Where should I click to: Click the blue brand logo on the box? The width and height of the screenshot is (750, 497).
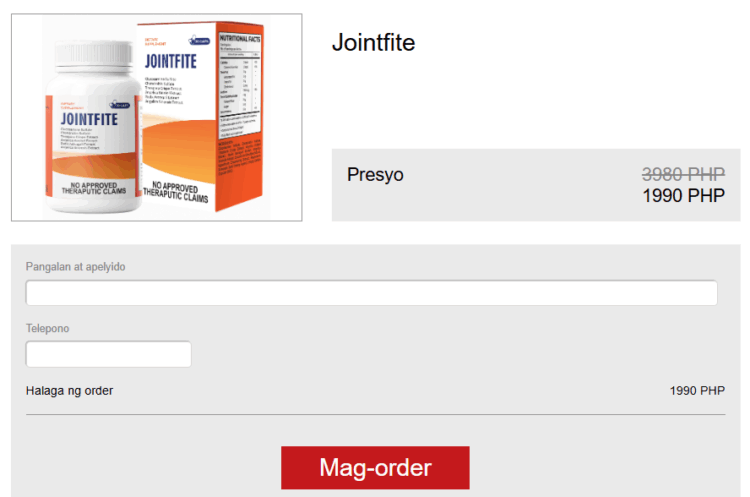[199, 41]
